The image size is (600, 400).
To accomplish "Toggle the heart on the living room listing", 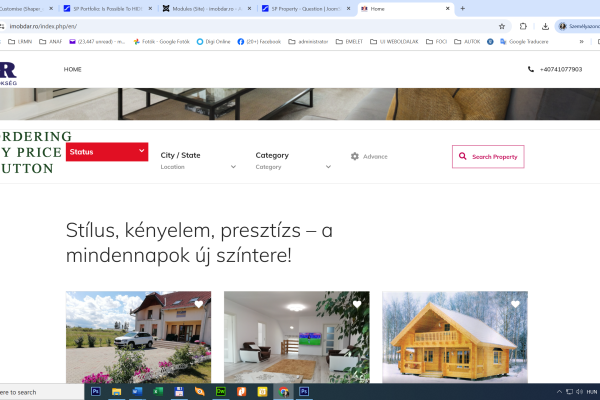I will [357, 304].
